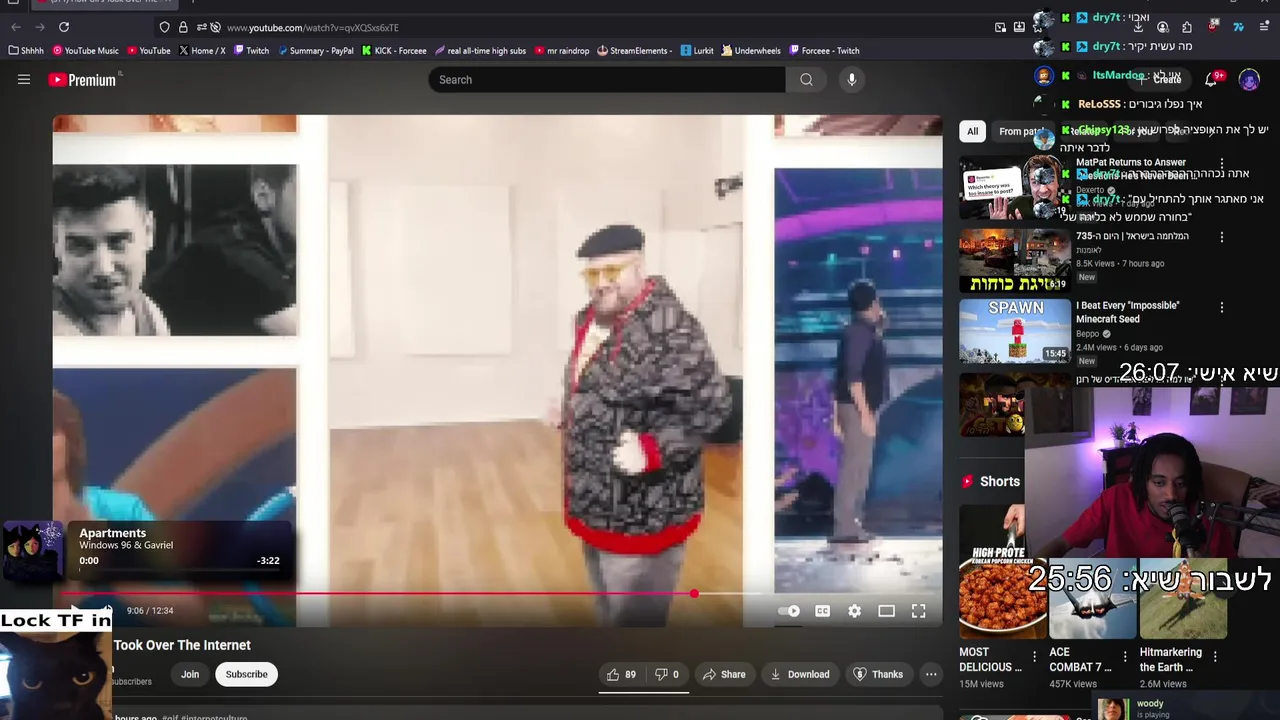Open the browser extensions puzzle icon
This screenshot has width=1280, height=720.
point(1187,27)
